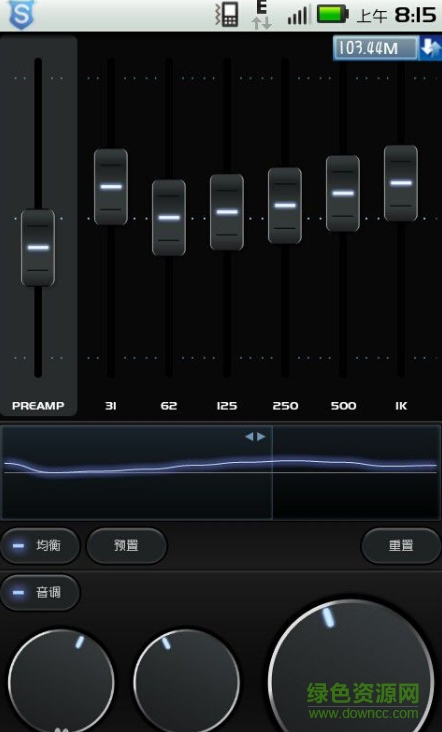Click the middle round tone knob
The width and height of the screenshot is (442, 732).
pyautogui.click(x=187, y=682)
